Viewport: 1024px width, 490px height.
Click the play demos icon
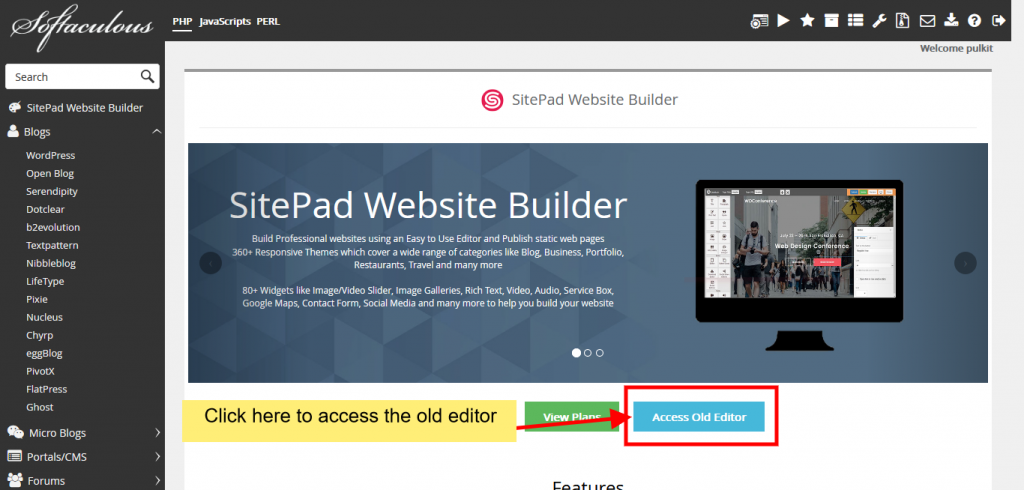point(784,21)
